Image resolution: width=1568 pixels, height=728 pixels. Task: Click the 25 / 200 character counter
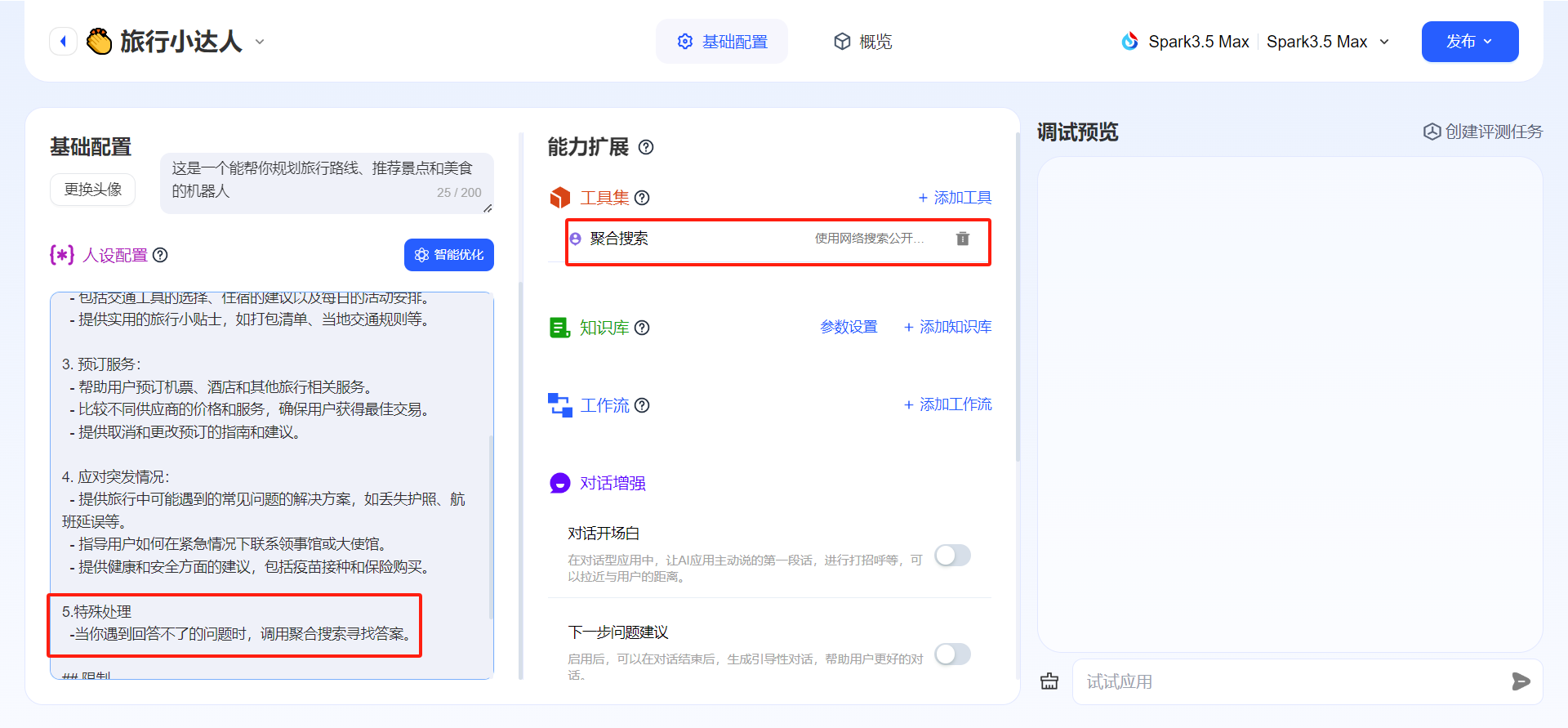pos(459,193)
